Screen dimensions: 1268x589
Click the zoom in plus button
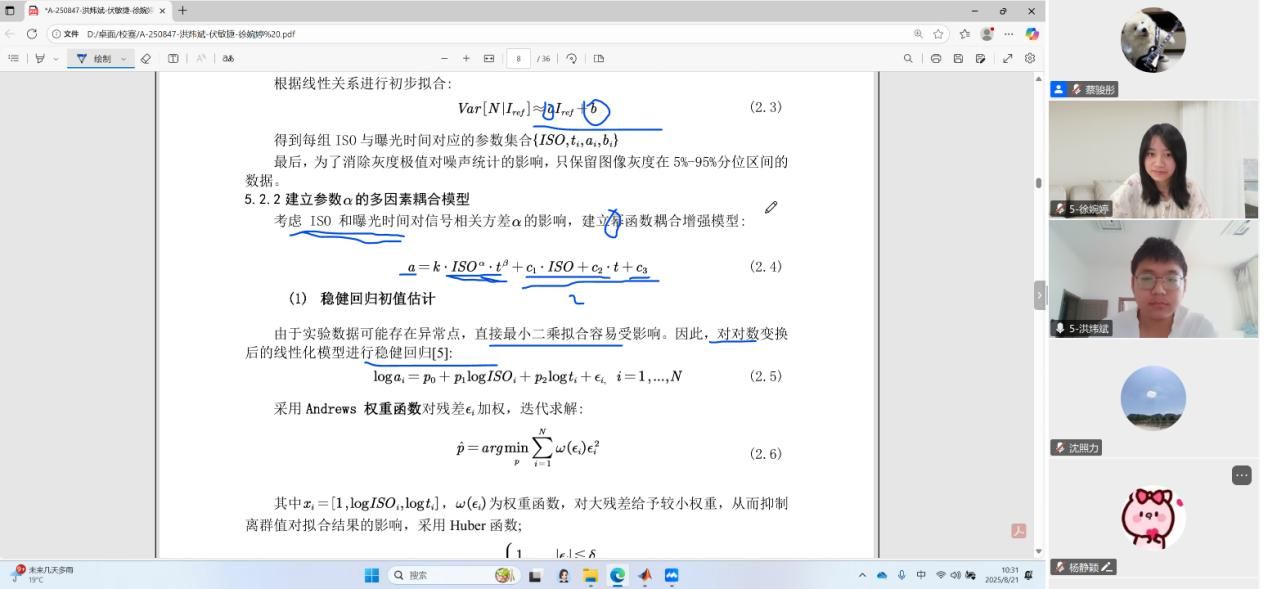[466, 59]
